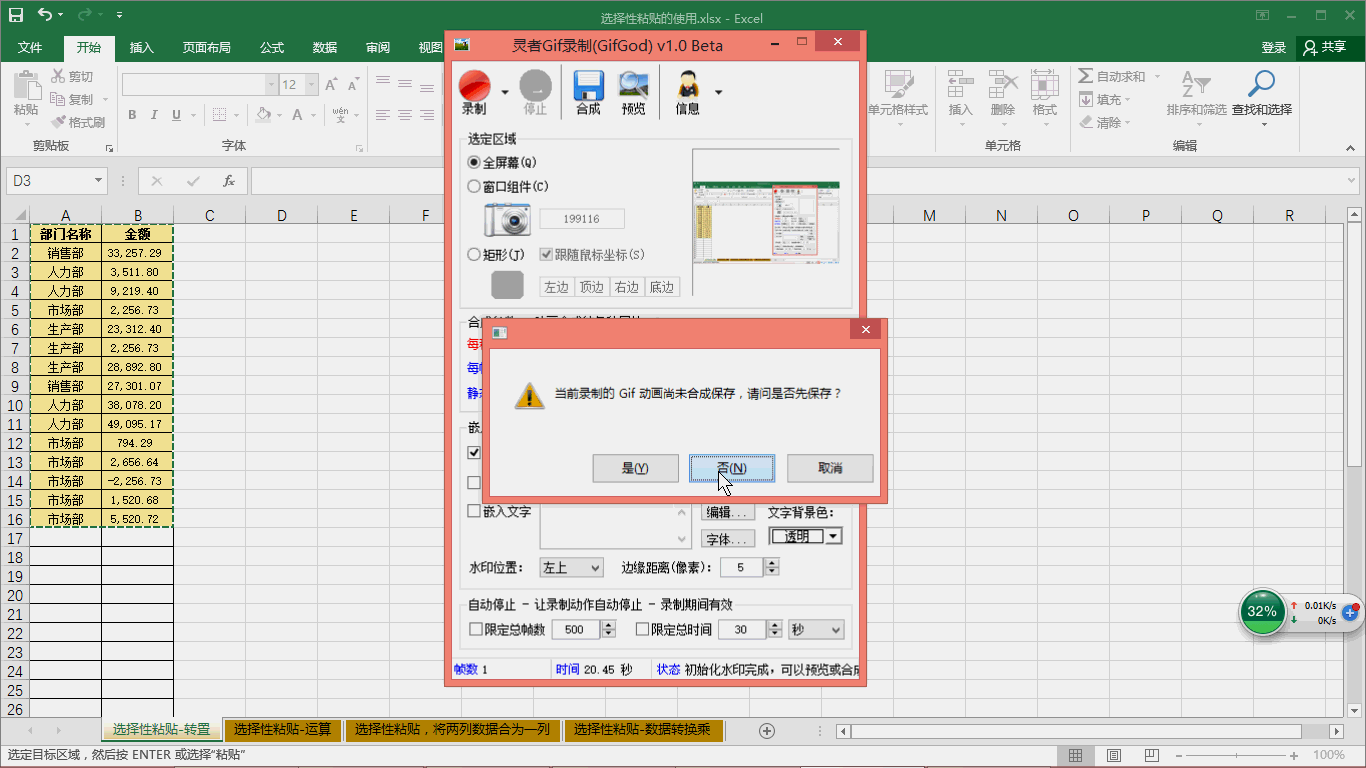
Task: Click the 共享 share button in Excel
Action: click(1326, 47)
